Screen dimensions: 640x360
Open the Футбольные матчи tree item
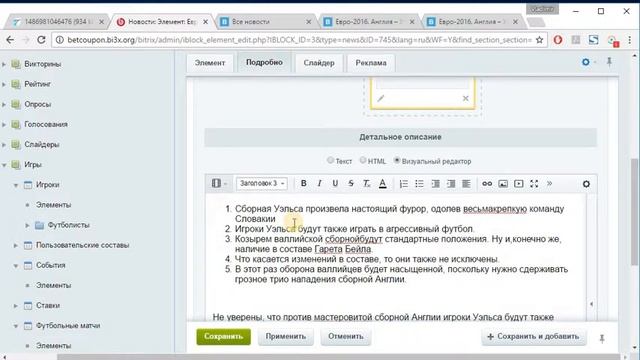68,325
